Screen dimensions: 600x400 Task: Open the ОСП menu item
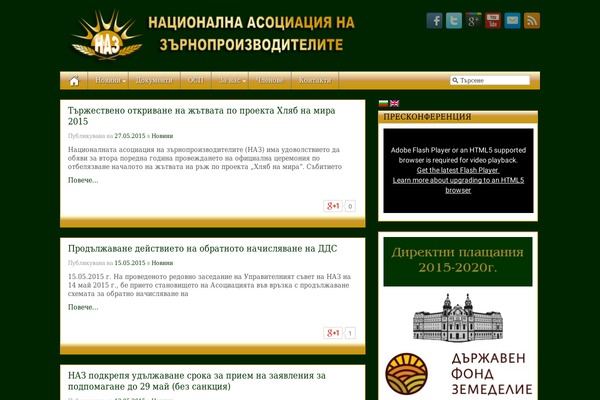(x=196, y=80)
